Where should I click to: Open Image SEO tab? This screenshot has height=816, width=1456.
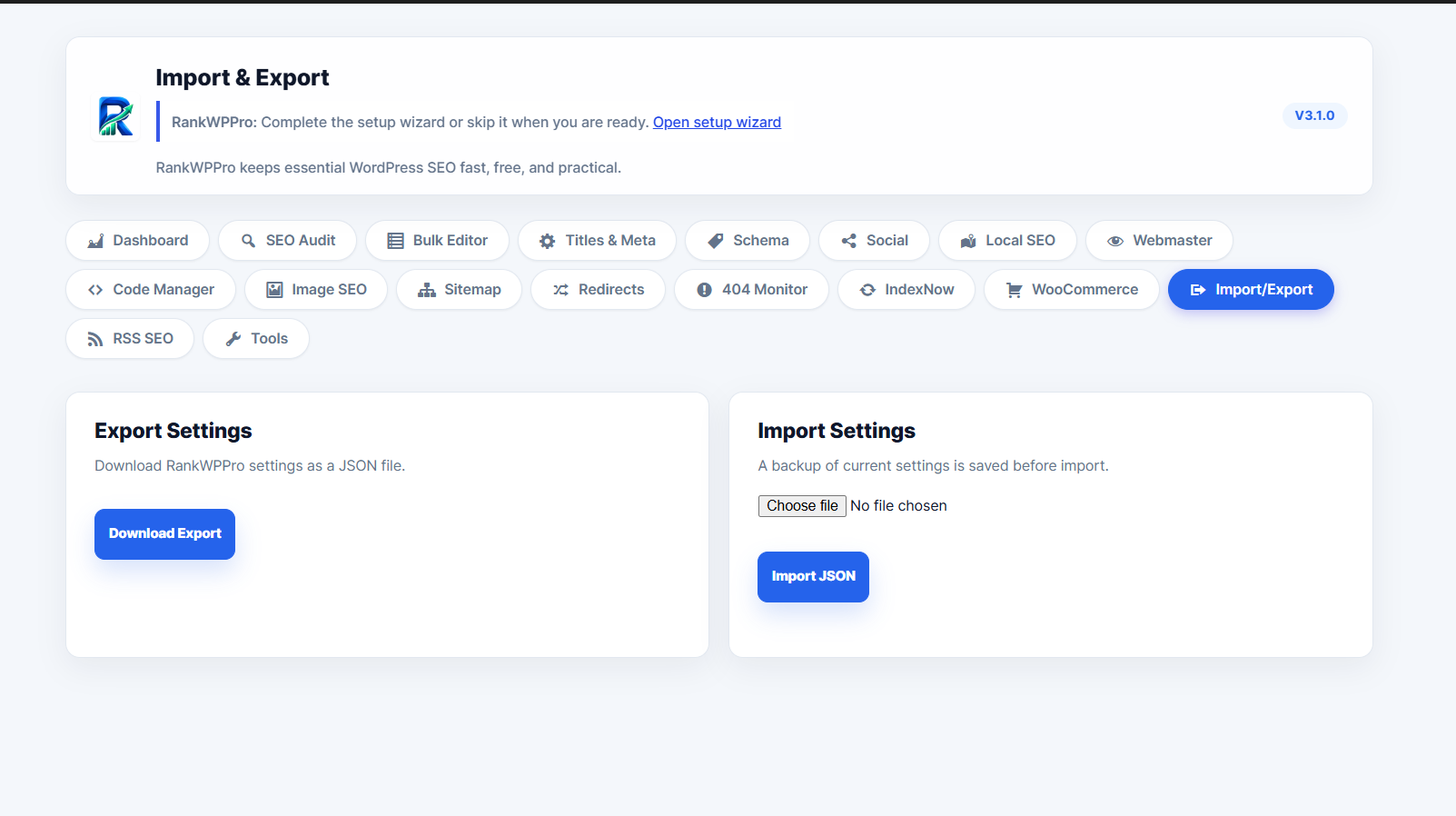coord(316,290)
